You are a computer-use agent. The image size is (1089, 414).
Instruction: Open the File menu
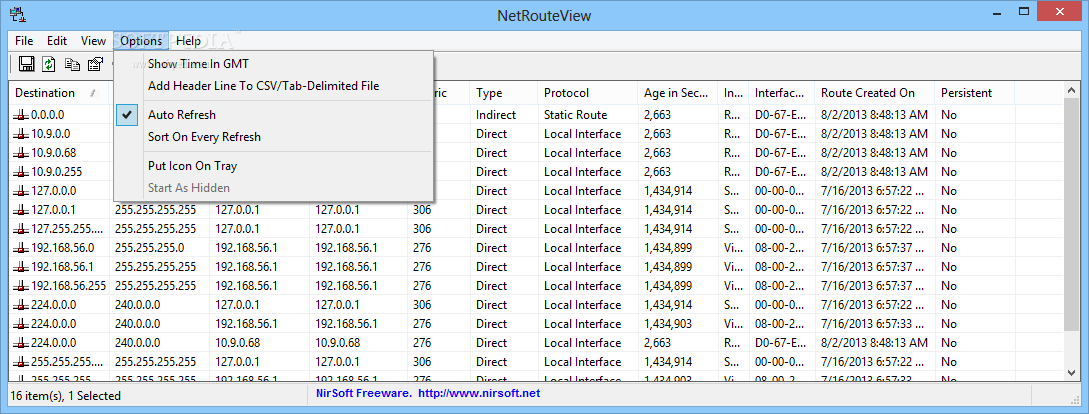24,41
